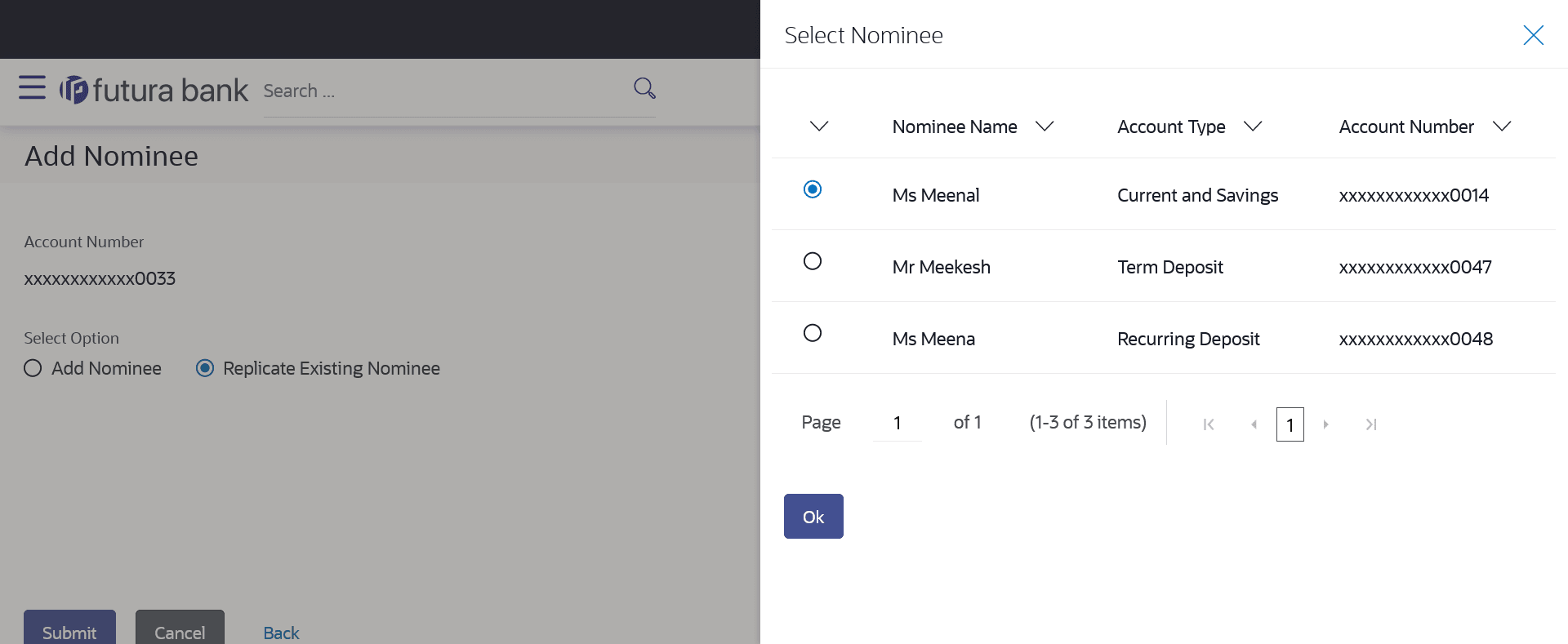Close the Select Nominee panel
The image size is (1568, 644).
[x=1533, y=35]
